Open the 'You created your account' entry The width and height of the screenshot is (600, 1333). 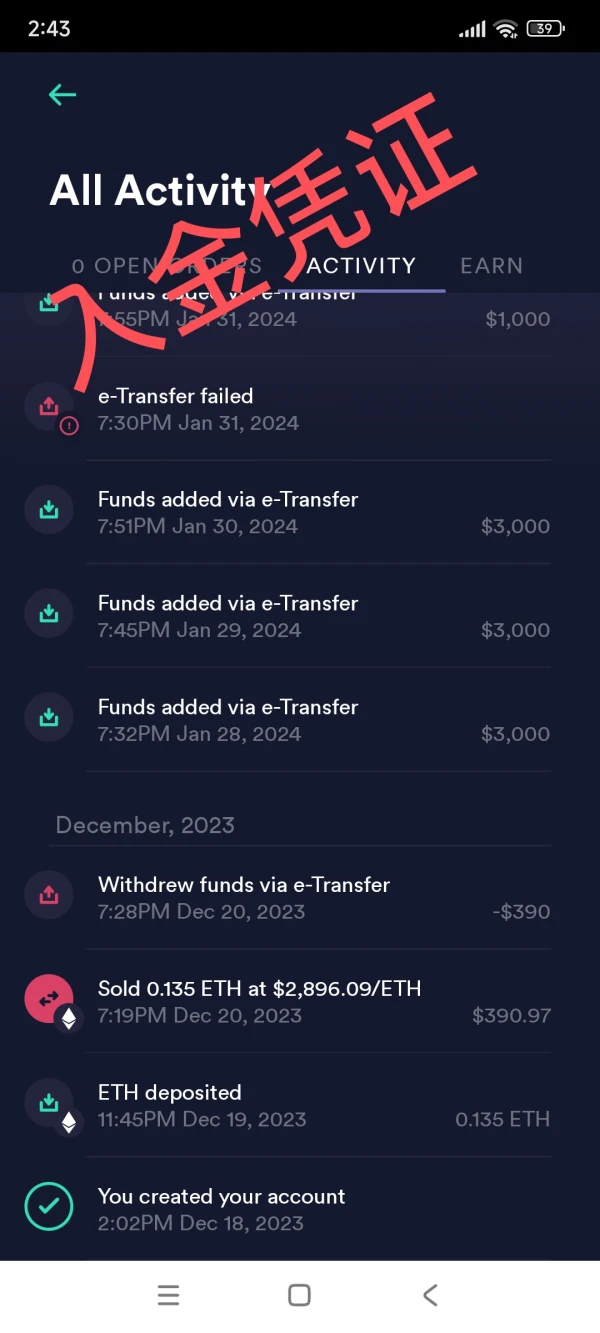[x=300, y=1209]
